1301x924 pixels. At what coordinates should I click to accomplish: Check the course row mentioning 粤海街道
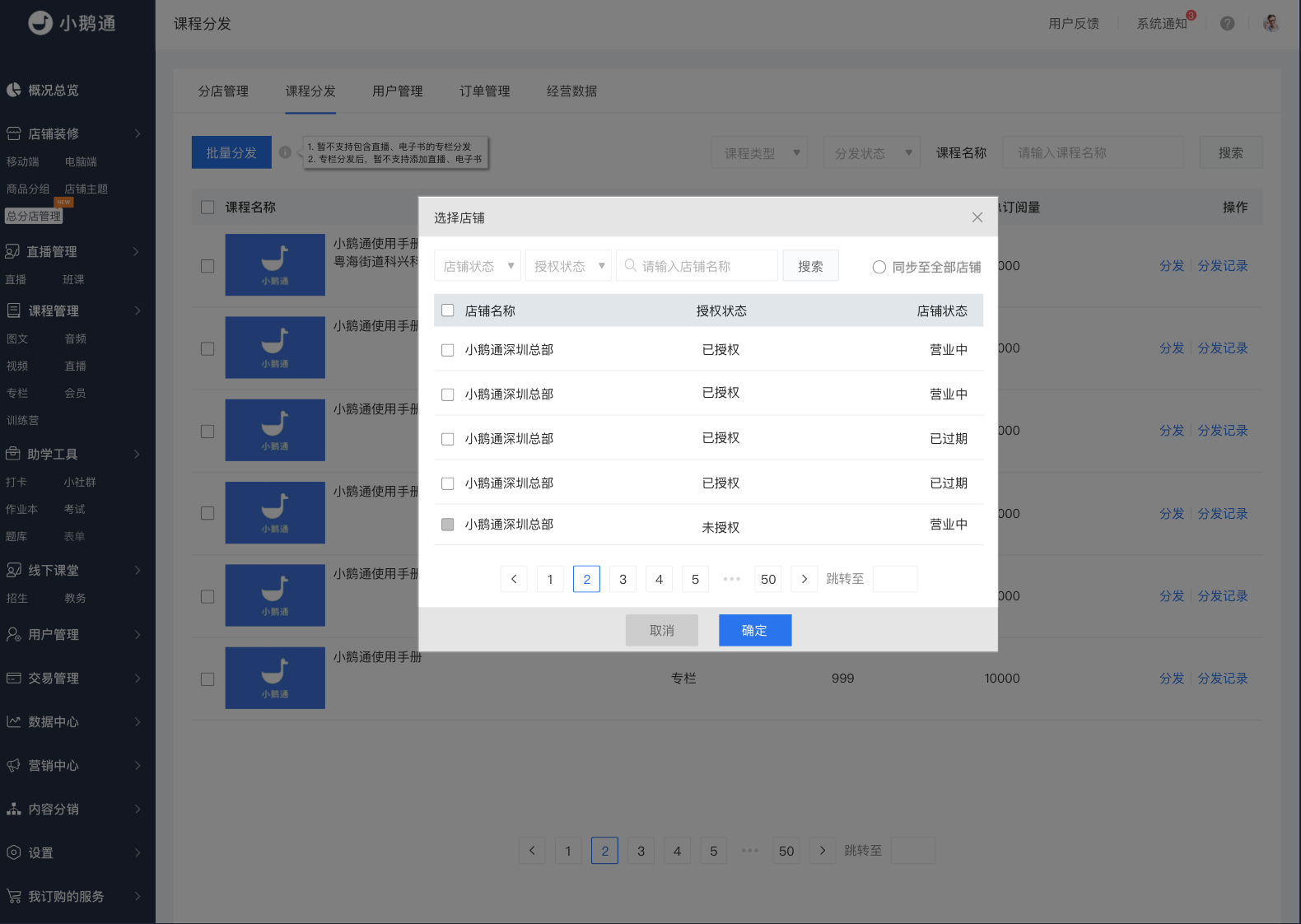208,266
